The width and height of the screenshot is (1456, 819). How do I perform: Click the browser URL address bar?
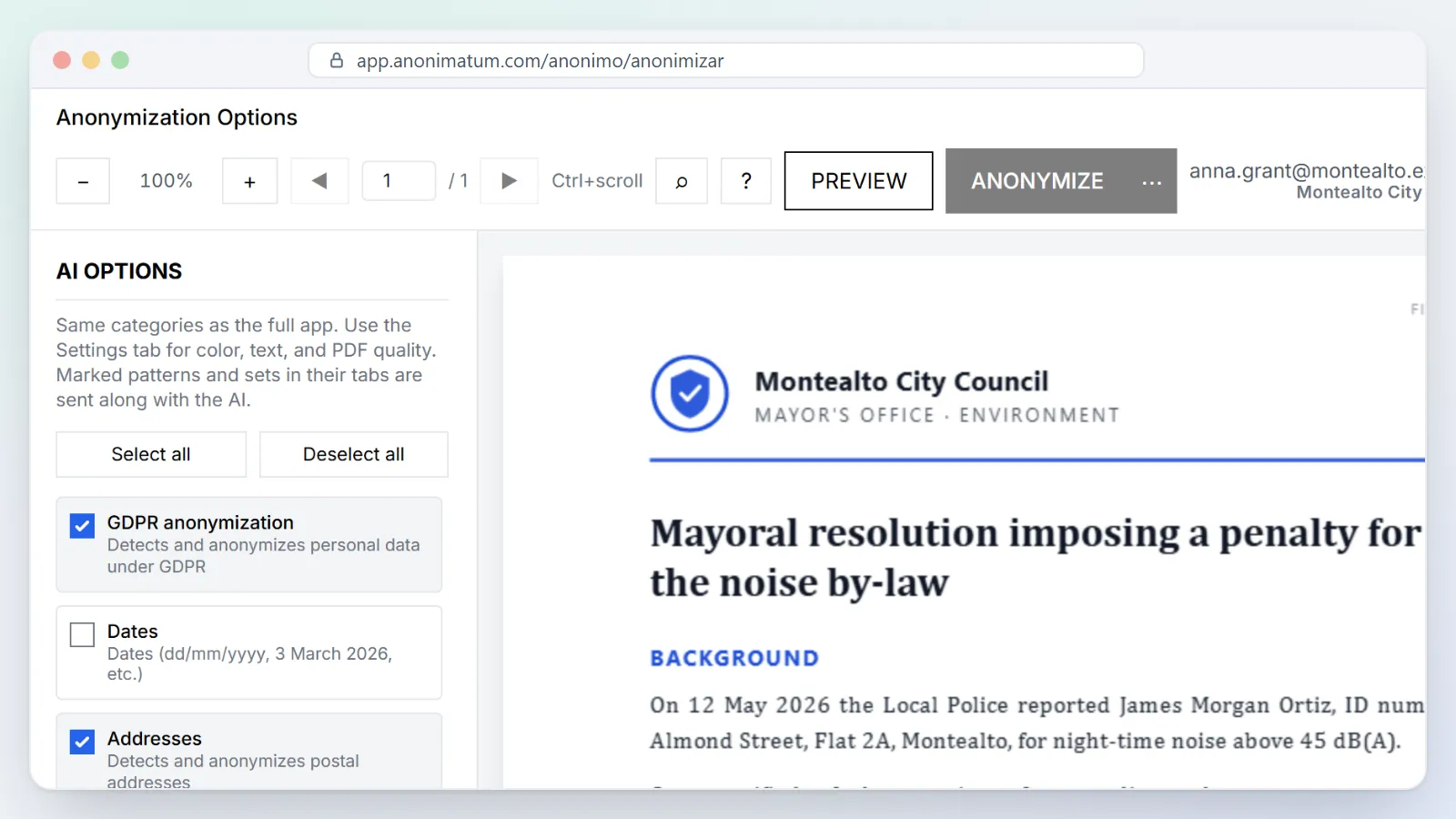[x=726, y=61]
